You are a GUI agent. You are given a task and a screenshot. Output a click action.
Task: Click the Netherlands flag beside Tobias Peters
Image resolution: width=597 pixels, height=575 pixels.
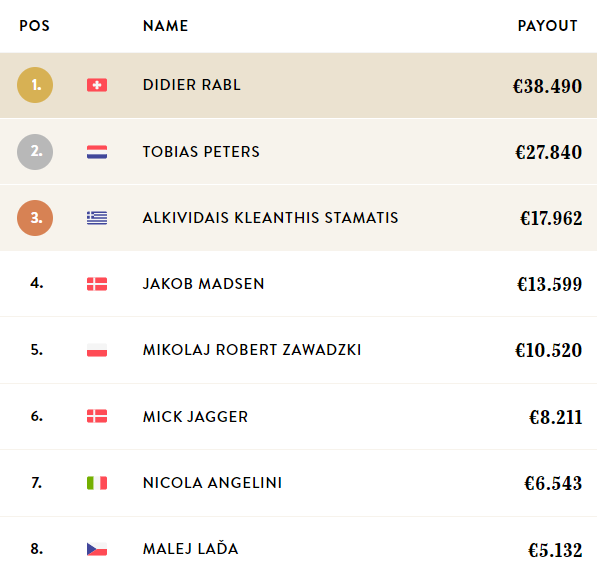pyautogui.click(x=97, y=152)
